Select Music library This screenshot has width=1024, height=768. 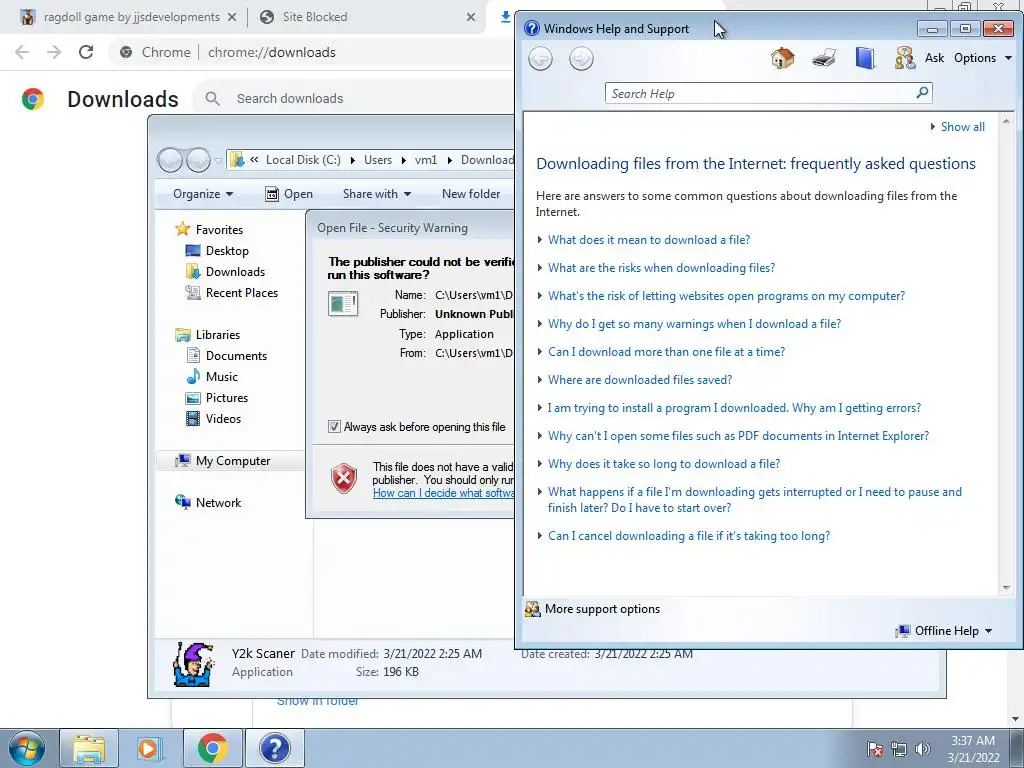pos(221,376)
